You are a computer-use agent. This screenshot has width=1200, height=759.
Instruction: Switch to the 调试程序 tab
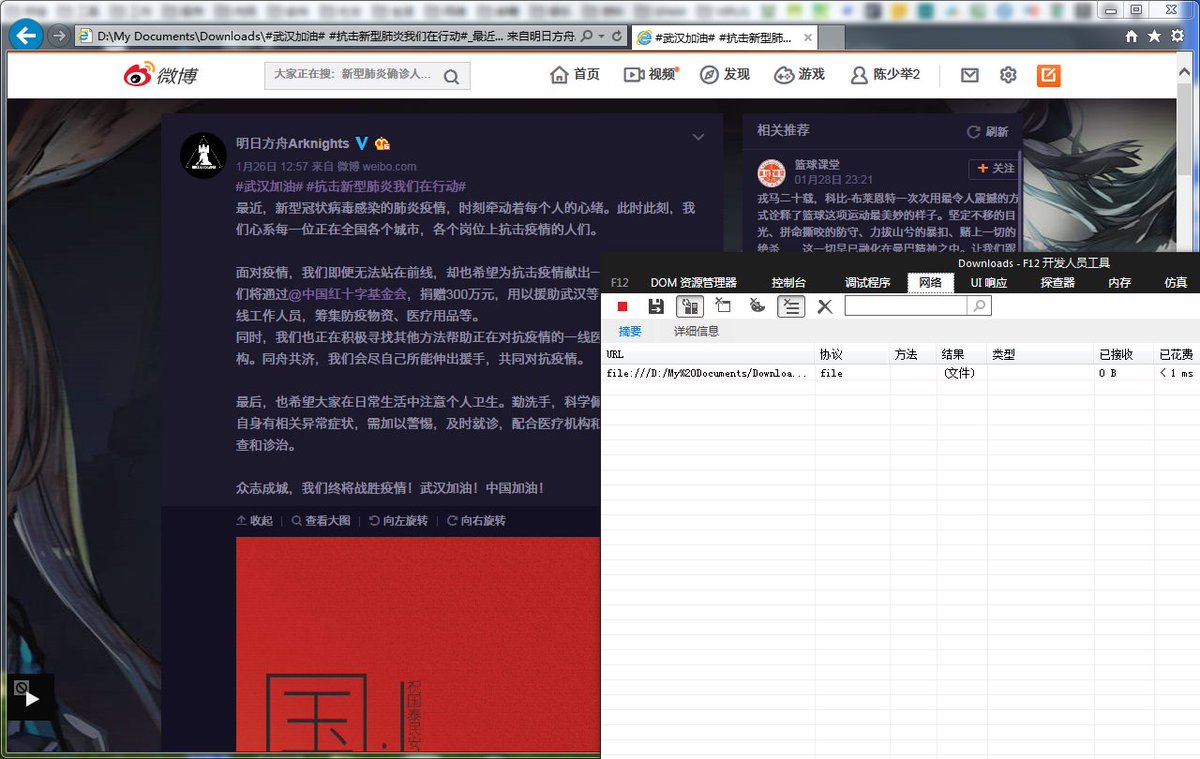point(867,283)
